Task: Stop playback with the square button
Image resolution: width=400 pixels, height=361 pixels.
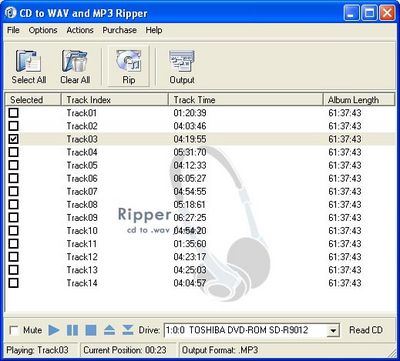Action: [x=91, y=330]
